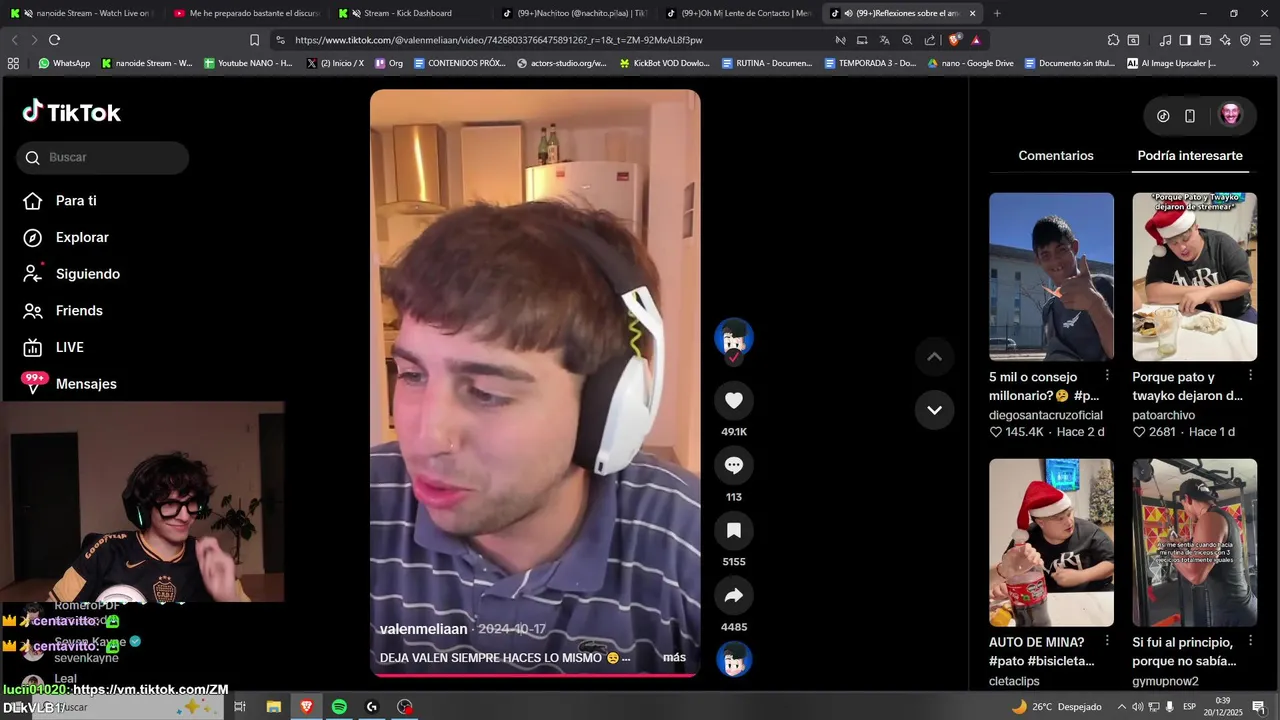Open the media control music note icon

[x=1165, y=40]
